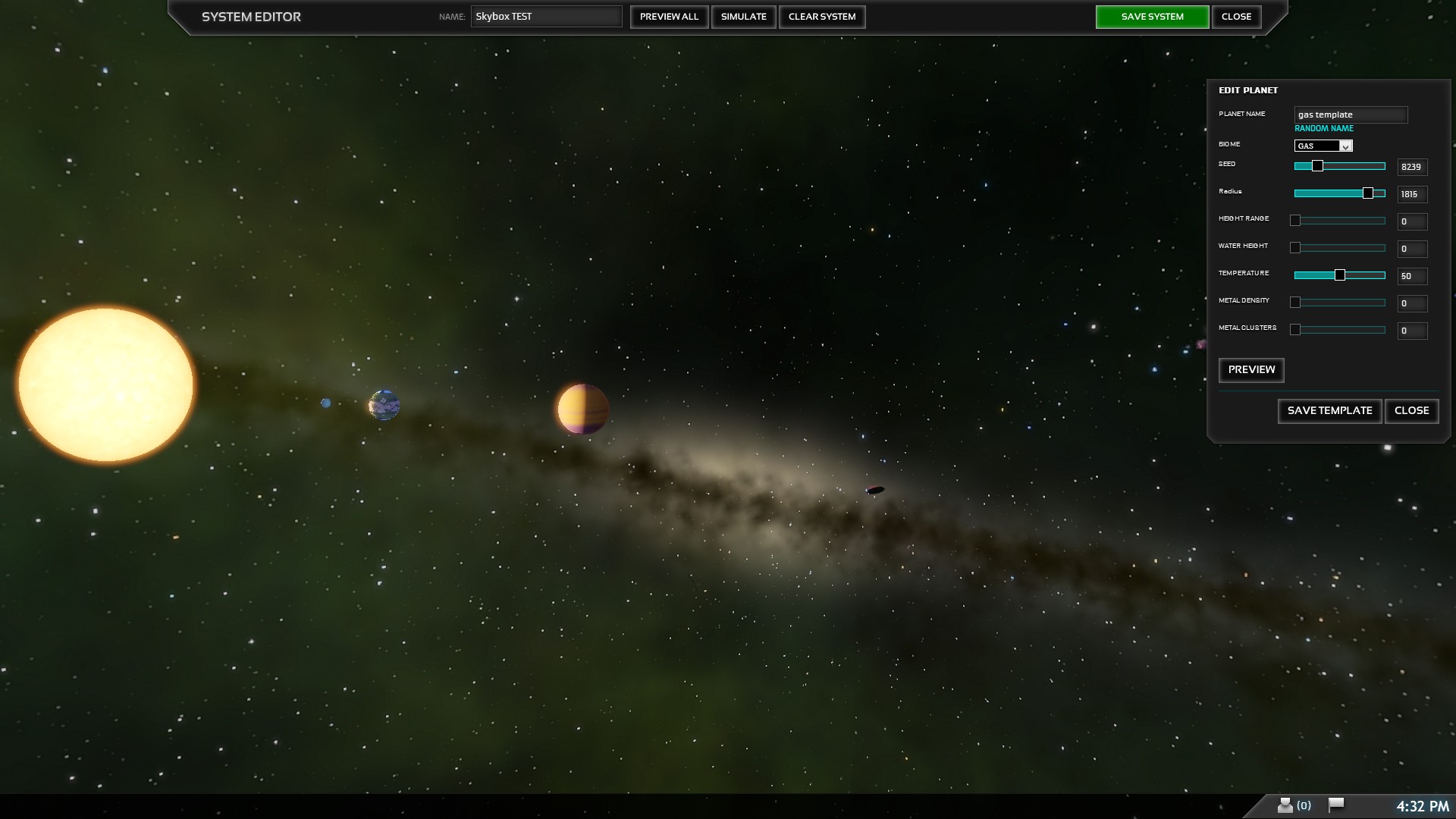Edit the Metal Clusters value field
This screenshot has height=819, width=1456.
click(1412, 331)
